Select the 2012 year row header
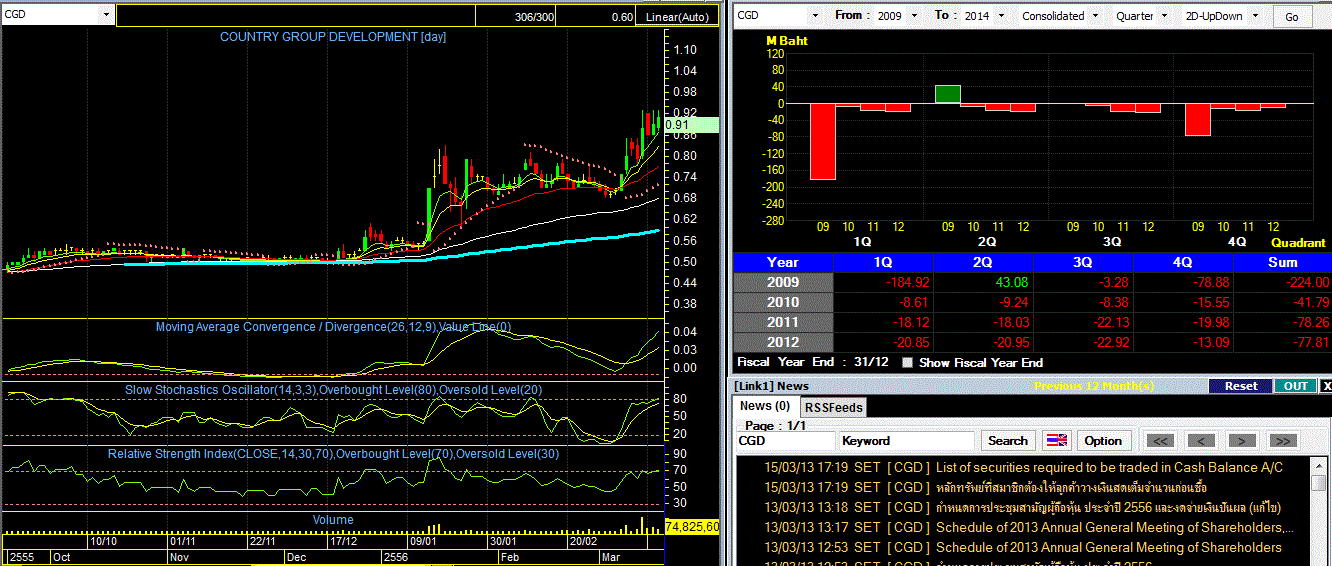Image resolution: width=1332 pixels, height=566 pixels. click(783, 343)
